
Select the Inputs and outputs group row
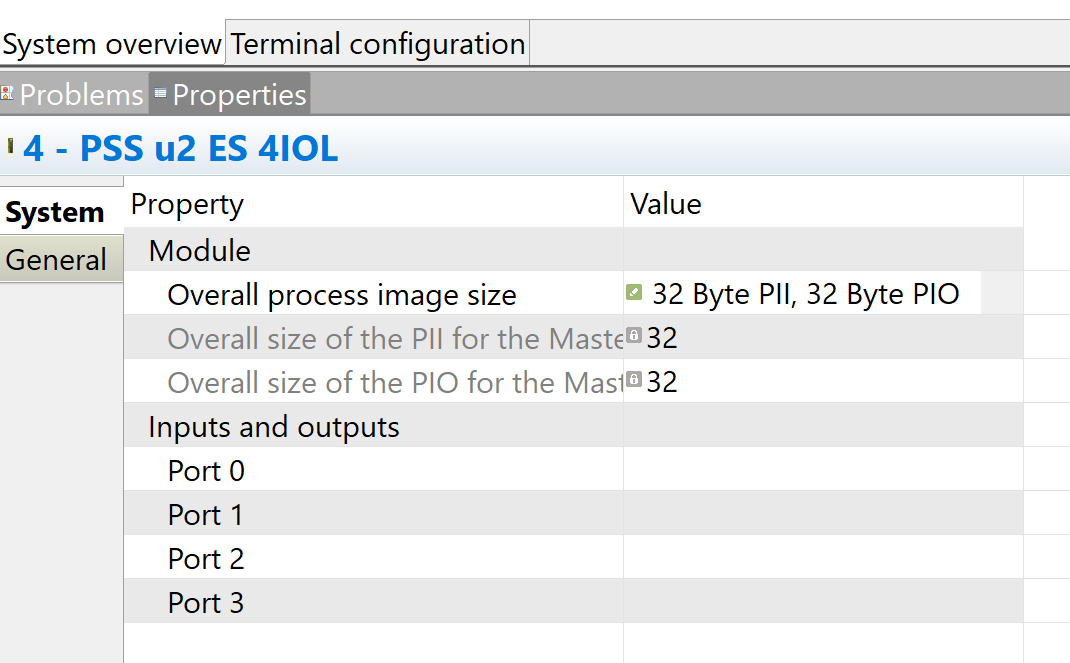[x=573, y=426]
